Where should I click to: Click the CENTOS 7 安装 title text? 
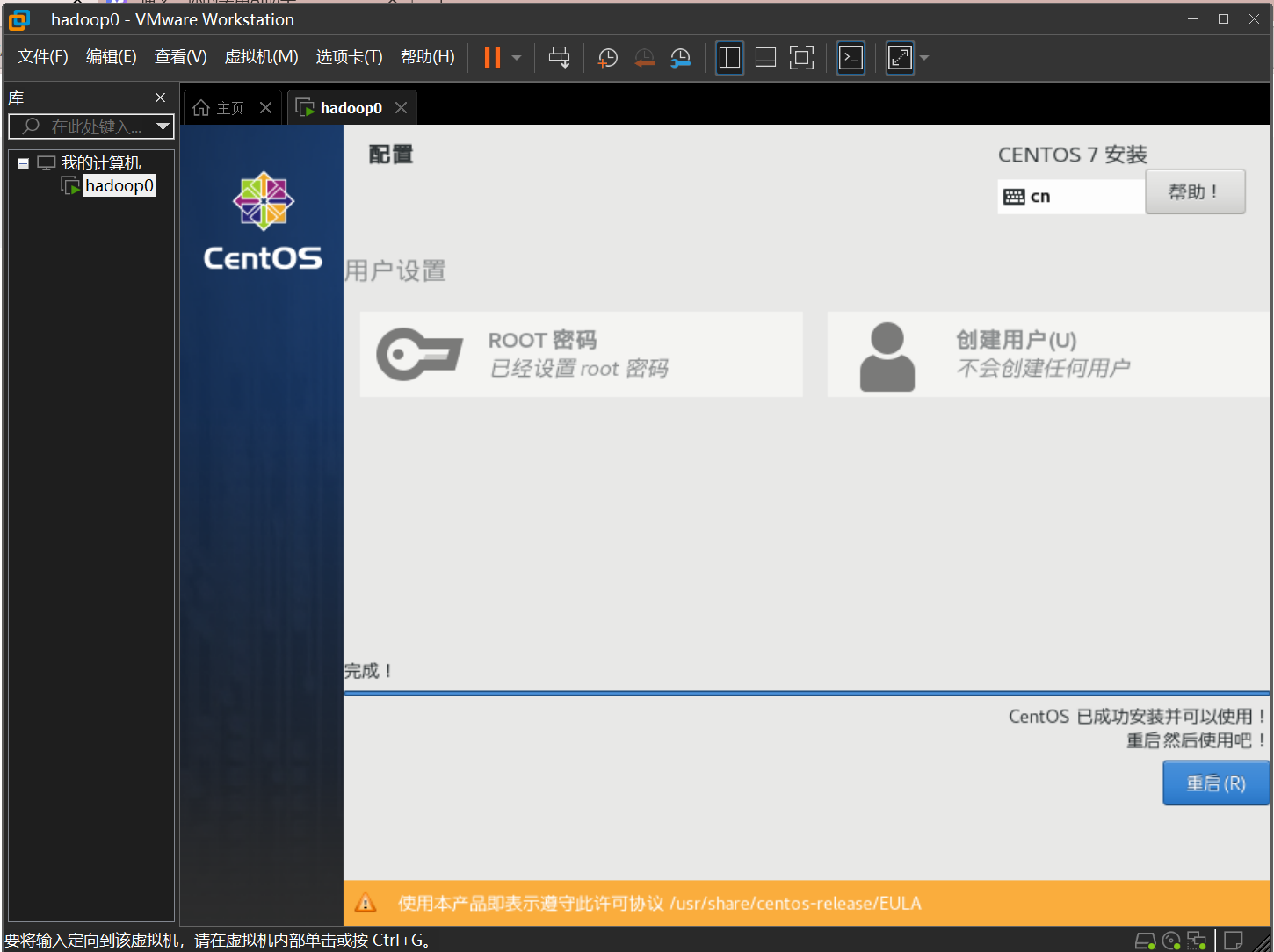coord(1073,155)
